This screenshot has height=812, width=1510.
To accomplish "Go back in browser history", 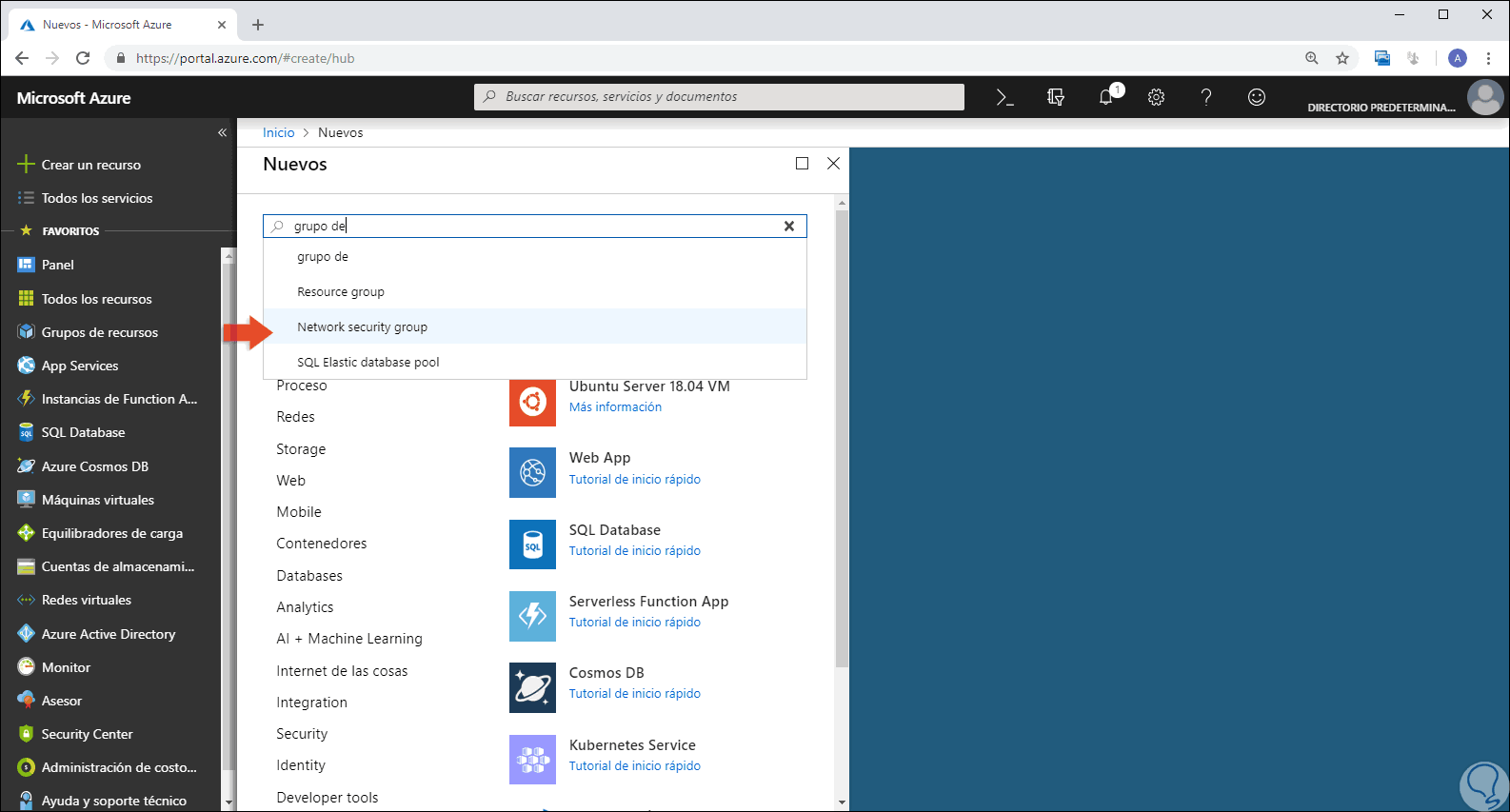I will coord(22,58).
